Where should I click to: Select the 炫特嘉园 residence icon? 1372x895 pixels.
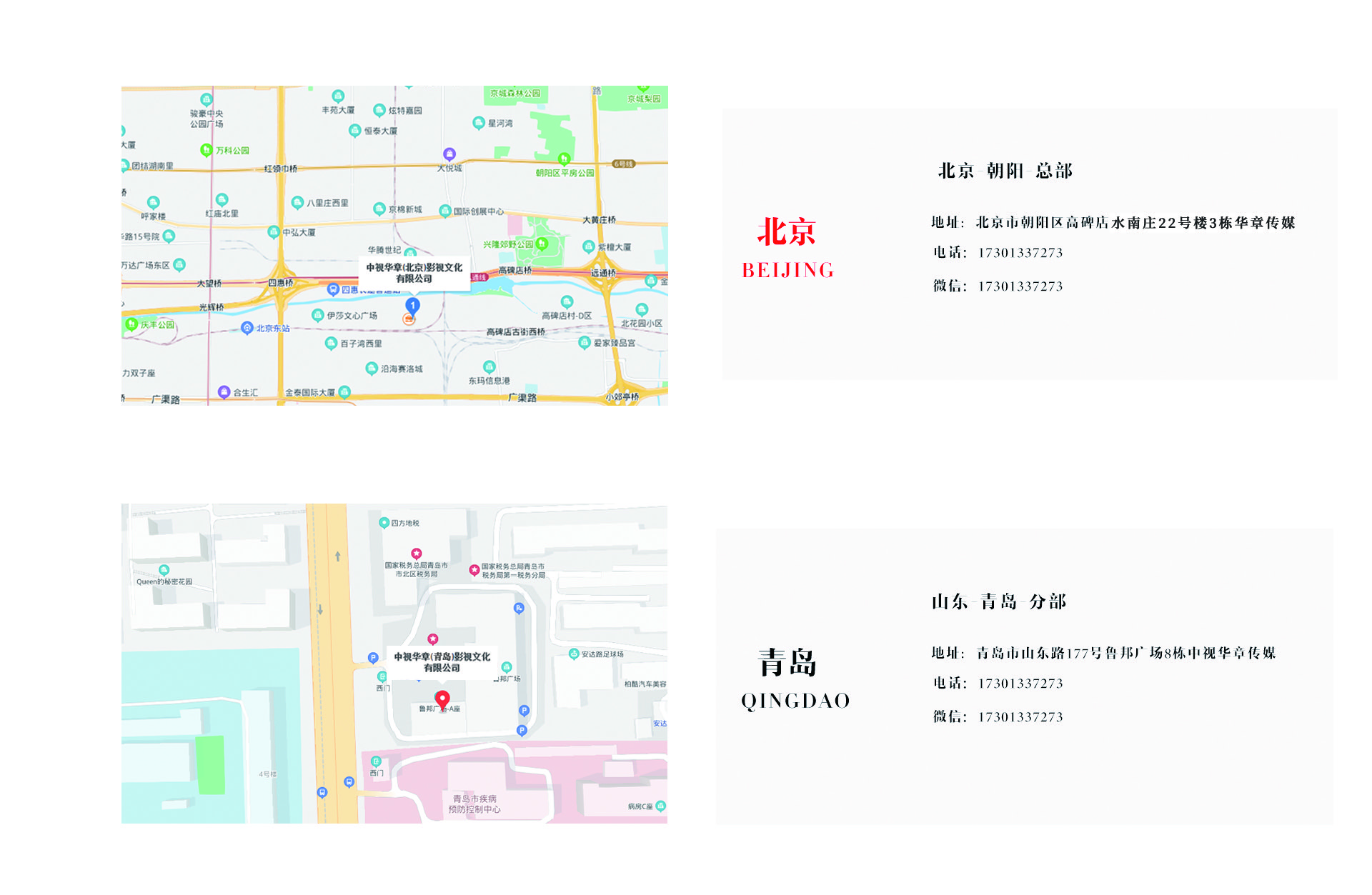point(379,110)
